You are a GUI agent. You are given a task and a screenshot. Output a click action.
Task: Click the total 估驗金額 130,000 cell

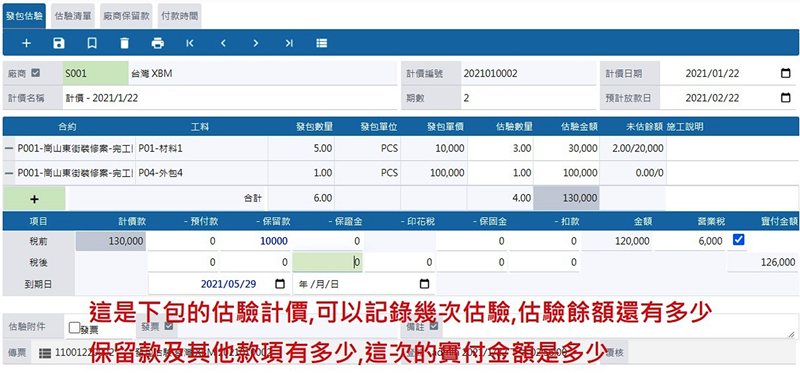(567, 198)
